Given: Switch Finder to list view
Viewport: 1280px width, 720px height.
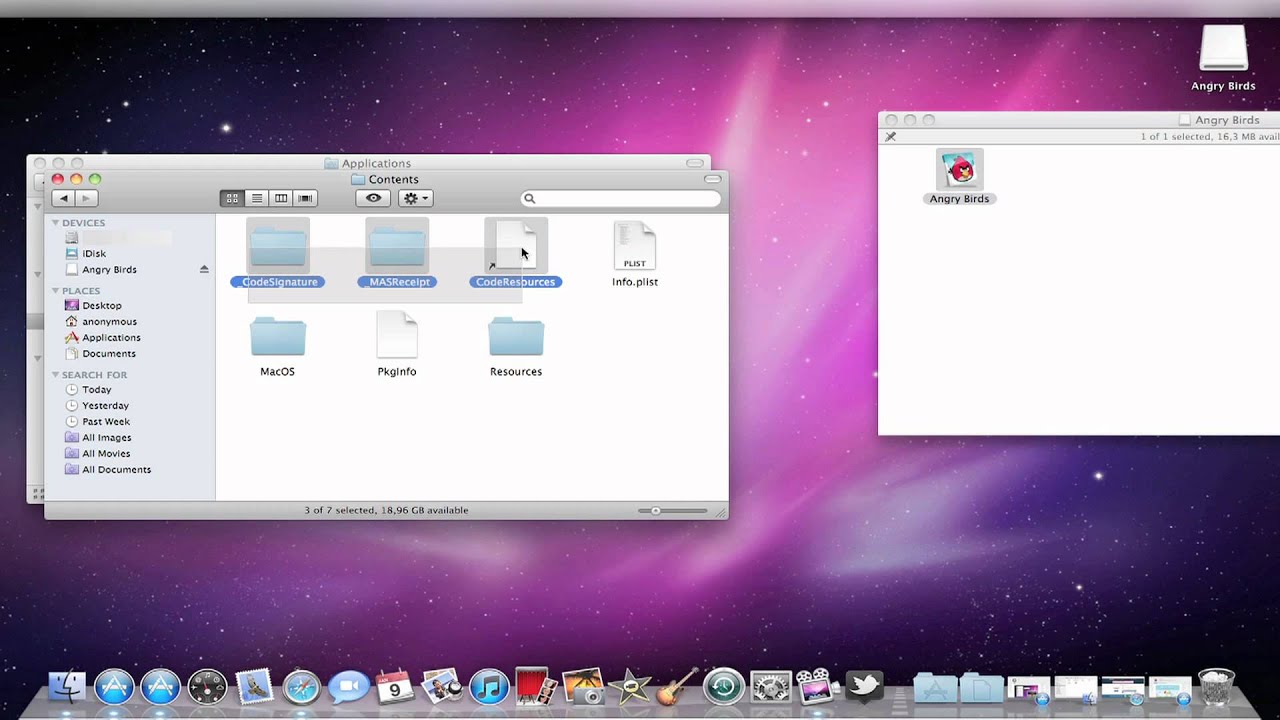Looking at the screenshot, I should click(257, 199).
